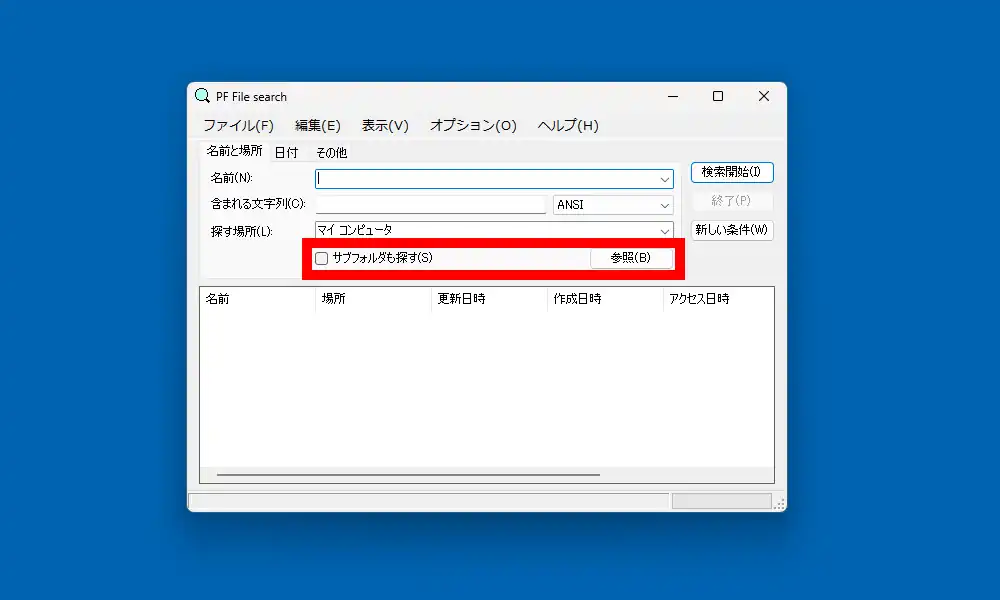Open the ファイル(F) menu

[239, 126]
